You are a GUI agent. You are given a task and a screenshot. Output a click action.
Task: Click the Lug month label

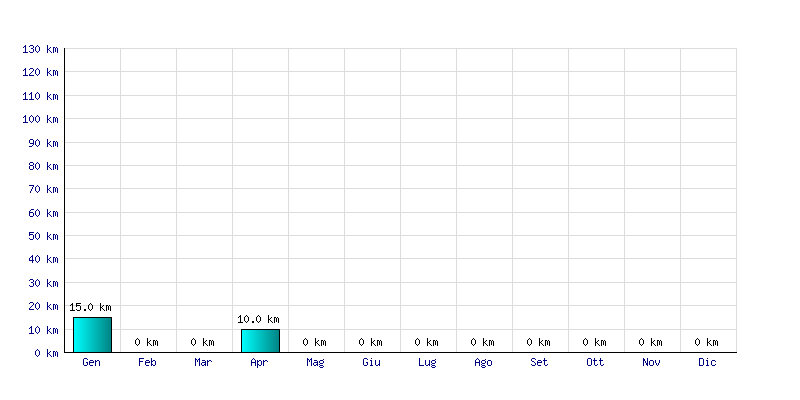point(427,363)
